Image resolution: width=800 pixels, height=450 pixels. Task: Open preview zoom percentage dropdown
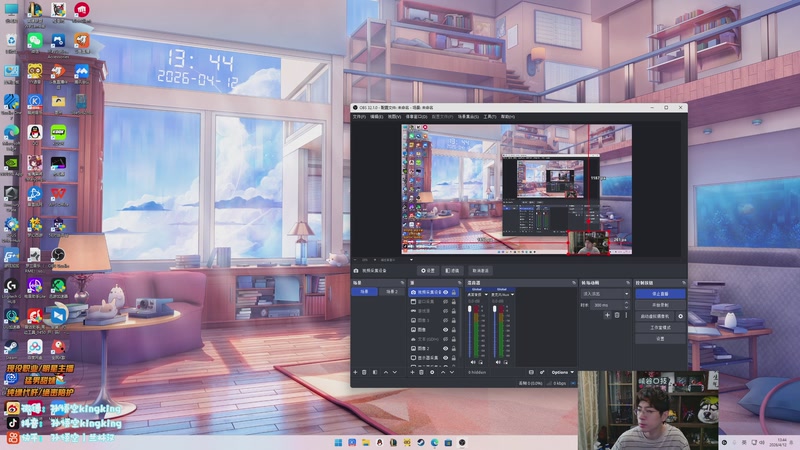(375, 259)
